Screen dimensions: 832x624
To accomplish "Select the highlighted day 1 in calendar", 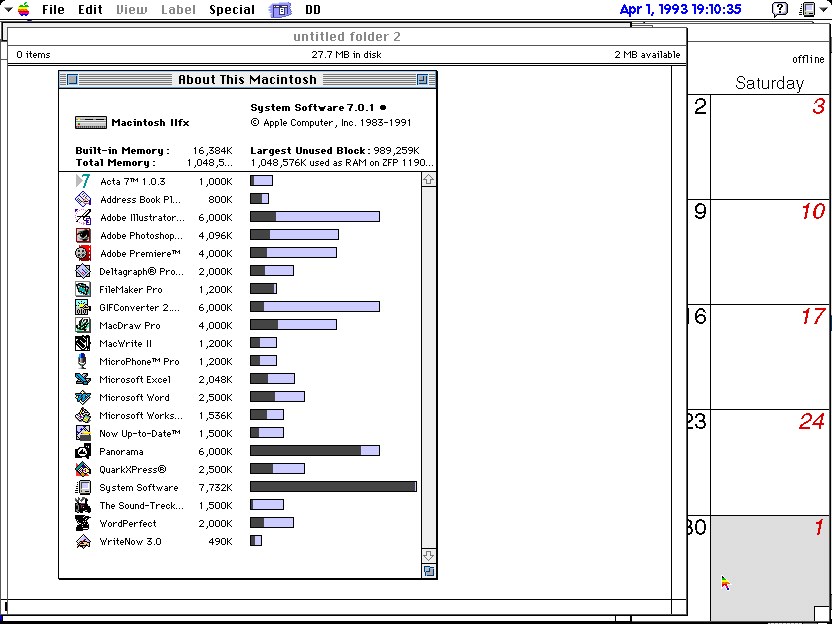I will [770, 568].
